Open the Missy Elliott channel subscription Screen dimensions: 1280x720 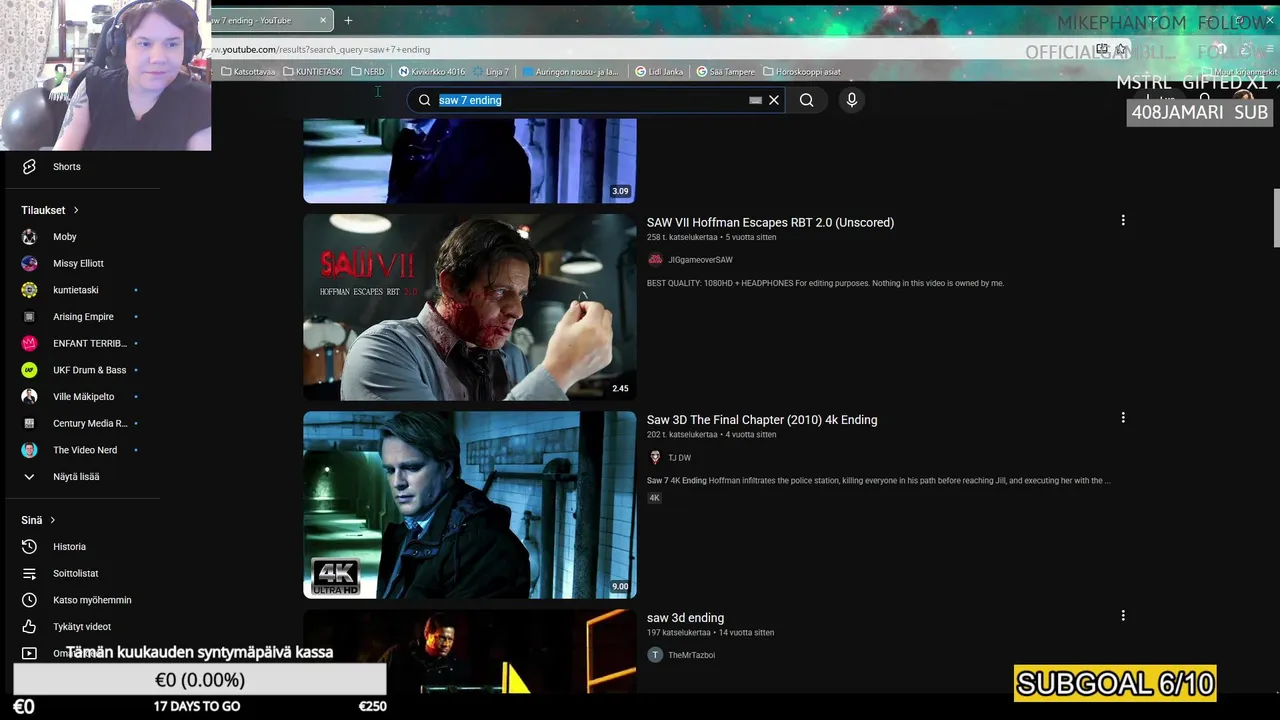click(x=78, y=263)
